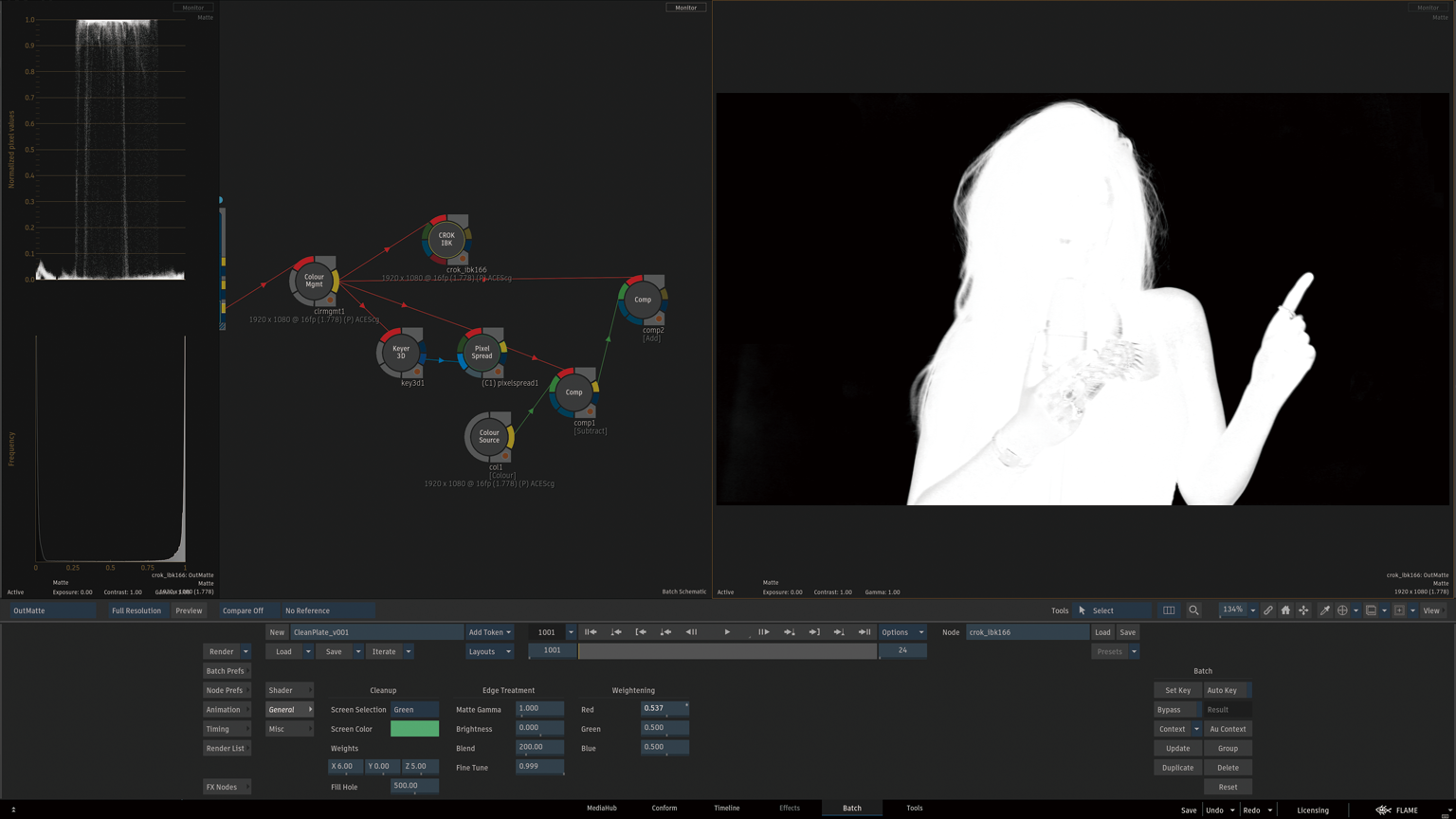Click the pan arrows icon
The image size is (1456, 819).
(x=1303, y=610)
